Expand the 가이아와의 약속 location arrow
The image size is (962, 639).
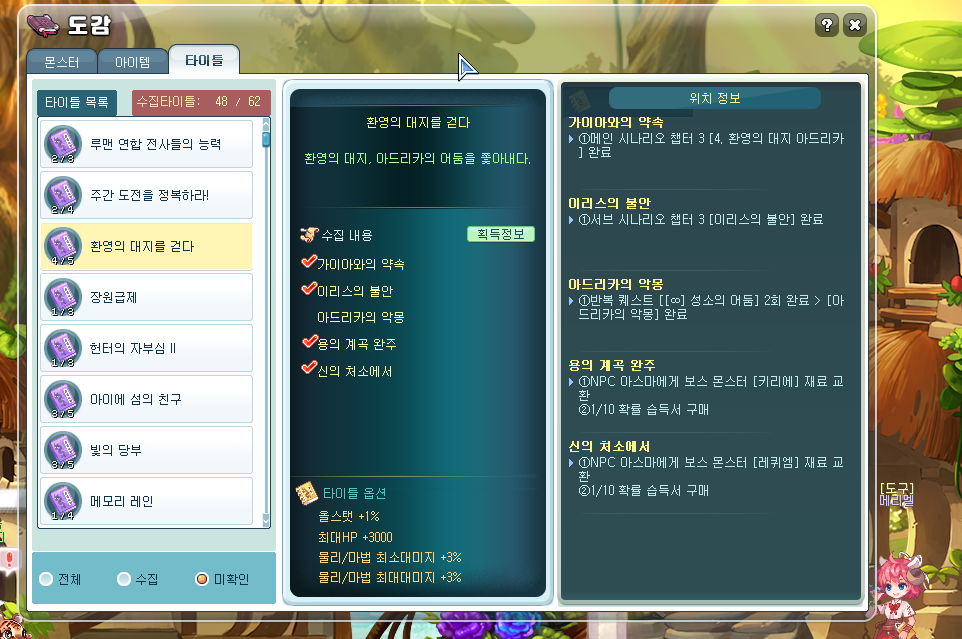coord(571,139)
